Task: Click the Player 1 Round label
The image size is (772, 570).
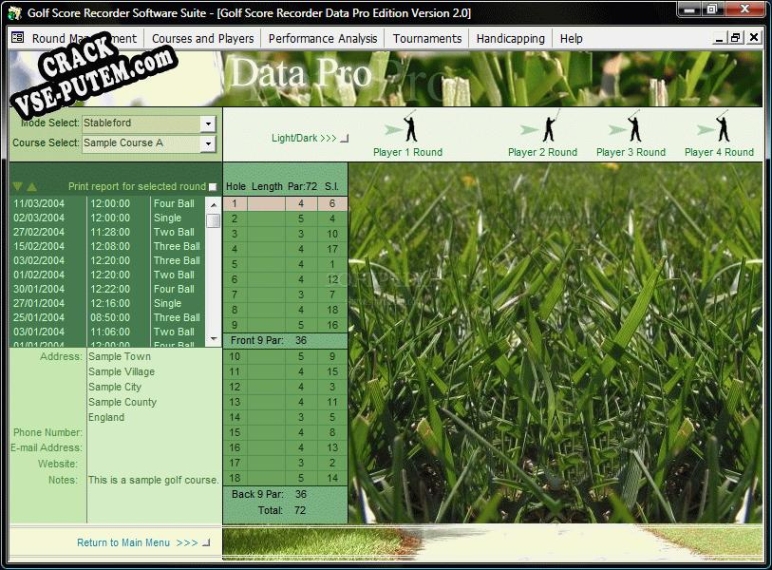Action: click(x=408, y=152)
